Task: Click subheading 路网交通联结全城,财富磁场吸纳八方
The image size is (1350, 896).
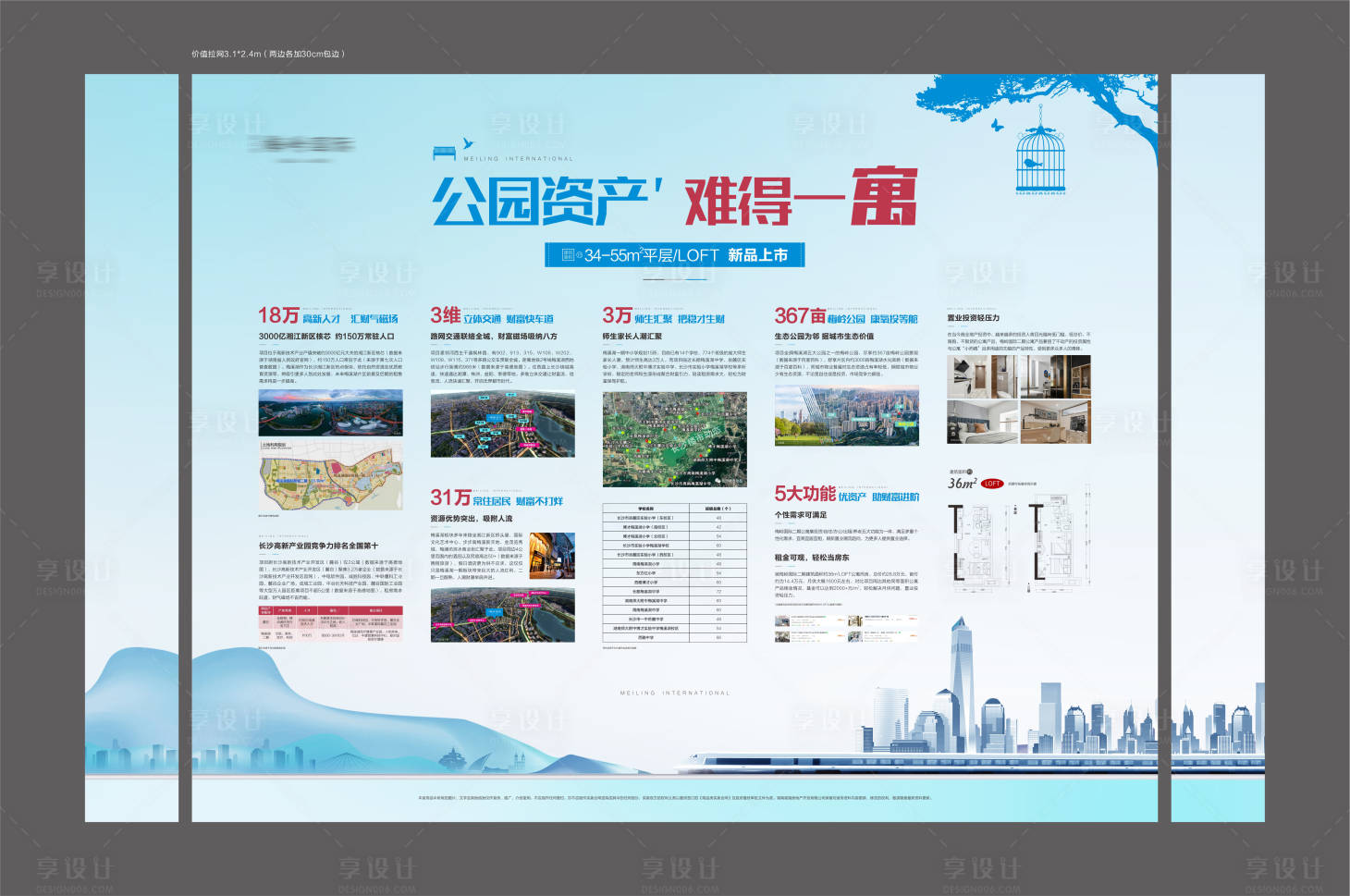Action: [494, 337]
